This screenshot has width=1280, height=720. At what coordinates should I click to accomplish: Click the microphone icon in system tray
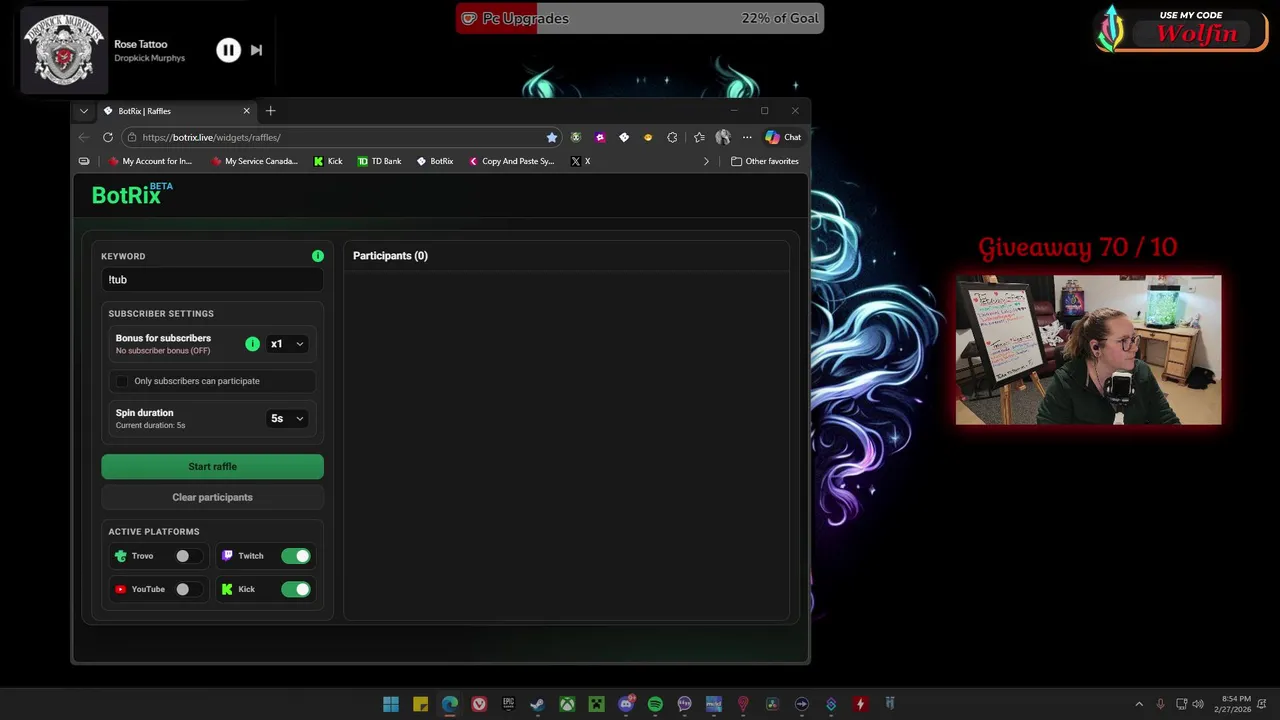point(1160,704)
